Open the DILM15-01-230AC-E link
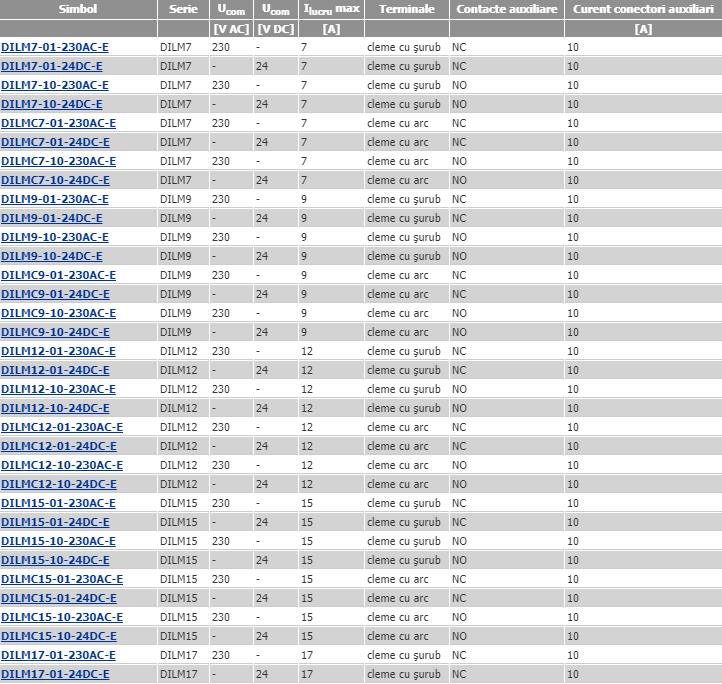 tap(58, 503)
